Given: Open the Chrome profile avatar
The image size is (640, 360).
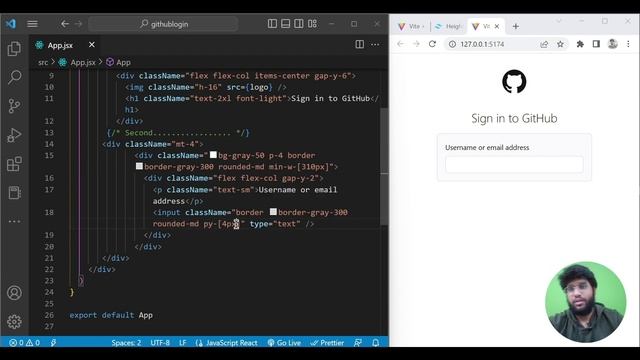Looking at the screenshot, I should tap(612, 44).
